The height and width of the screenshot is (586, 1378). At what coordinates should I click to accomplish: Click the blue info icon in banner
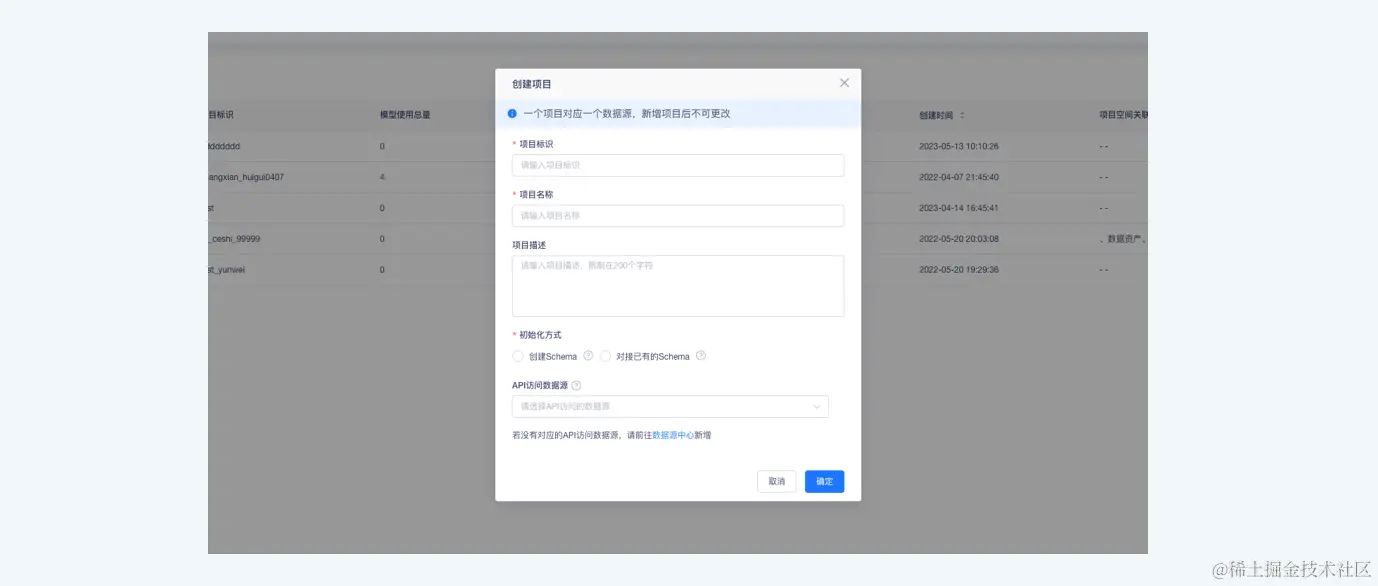click(x=512, y=114)
